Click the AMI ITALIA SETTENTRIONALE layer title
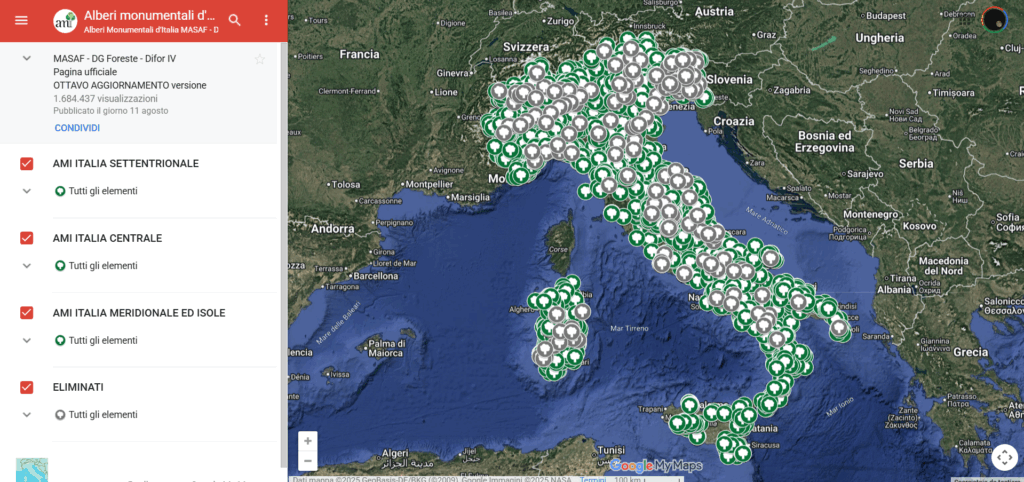This screenshot has width=1024, height=482. tap(126, 163)
